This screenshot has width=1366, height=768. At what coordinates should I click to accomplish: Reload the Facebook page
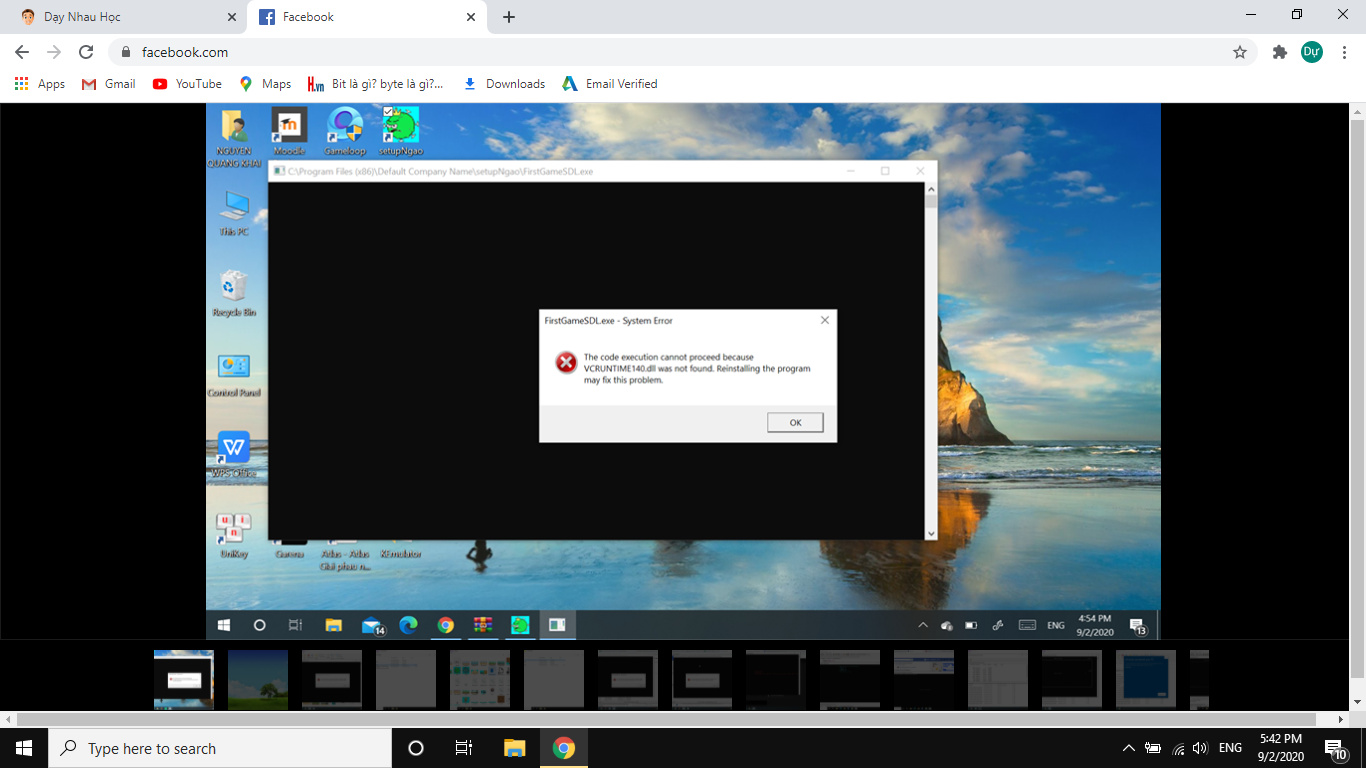[86, 52]
